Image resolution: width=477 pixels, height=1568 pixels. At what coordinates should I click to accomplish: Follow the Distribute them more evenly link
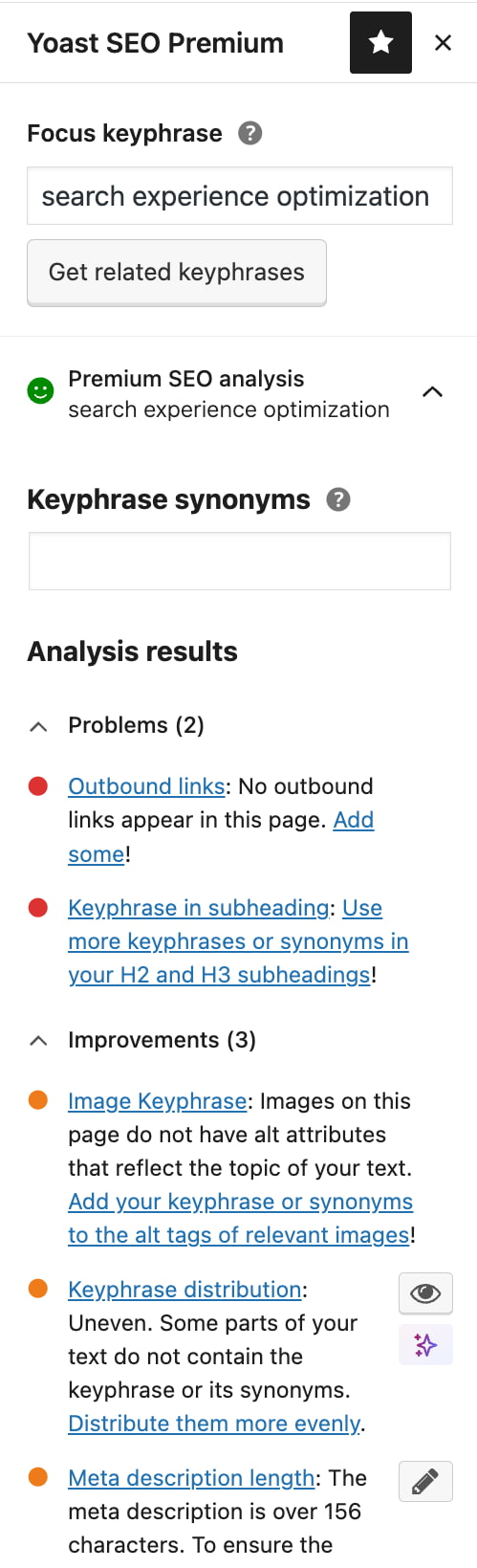214,1424
